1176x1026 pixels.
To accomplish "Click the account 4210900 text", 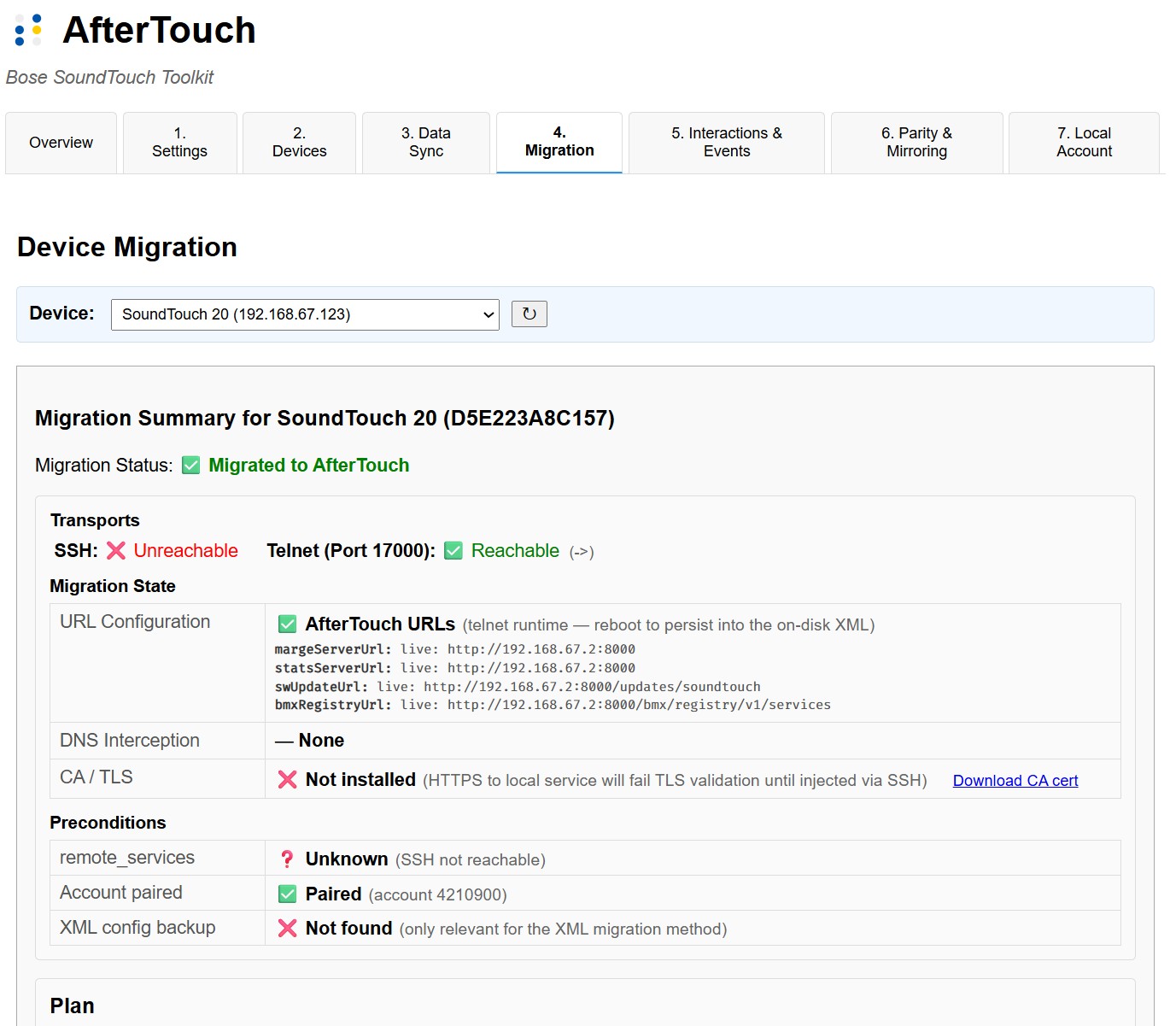I will [x=437, y=895].
